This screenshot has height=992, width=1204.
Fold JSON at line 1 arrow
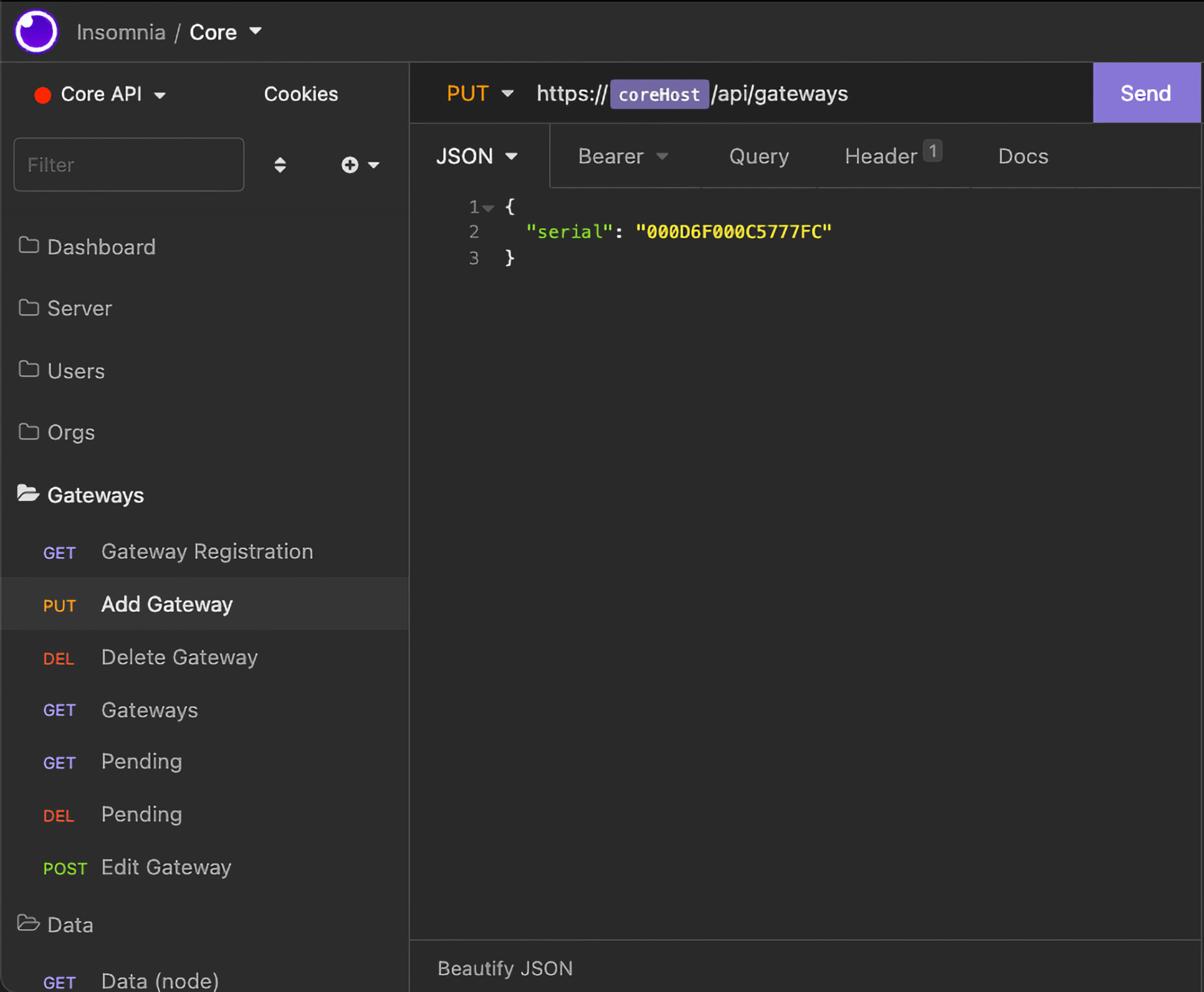click(489, 208)
